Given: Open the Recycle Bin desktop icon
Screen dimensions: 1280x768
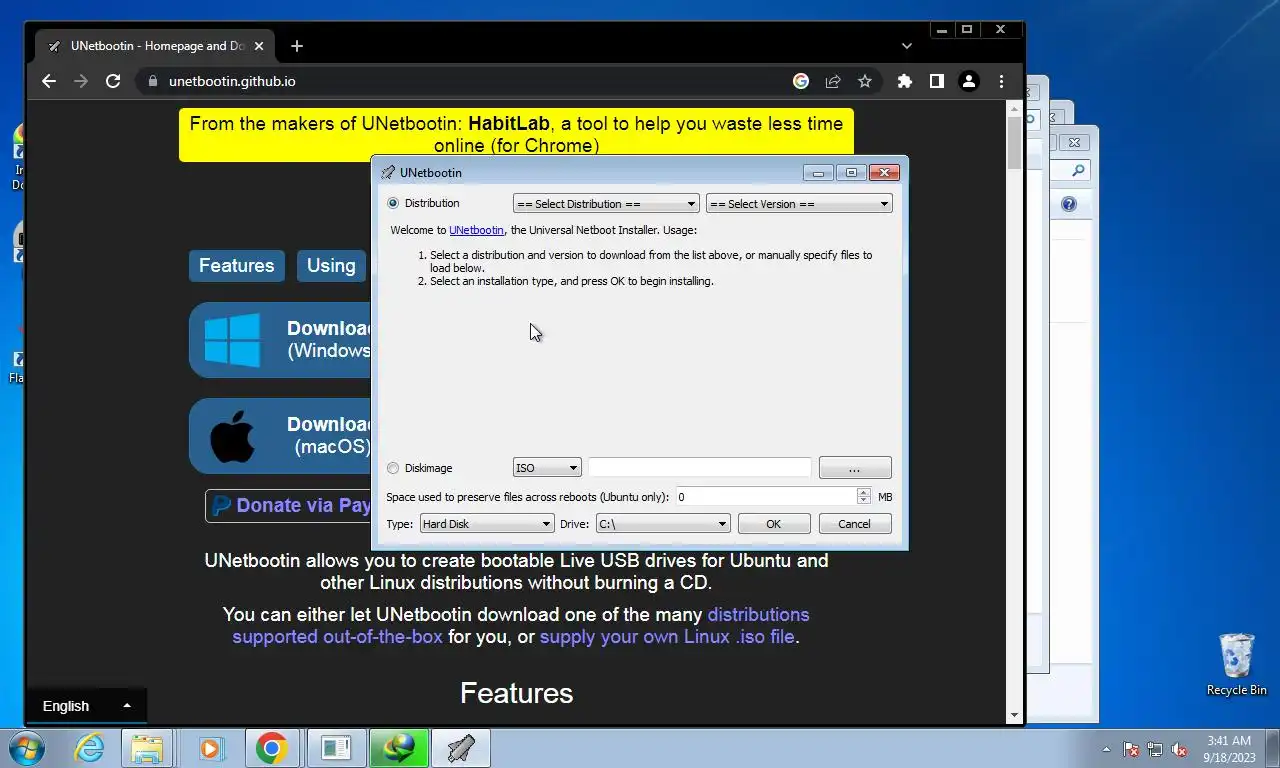Looking at the screenshot, I should click(x=1236, y=663).
